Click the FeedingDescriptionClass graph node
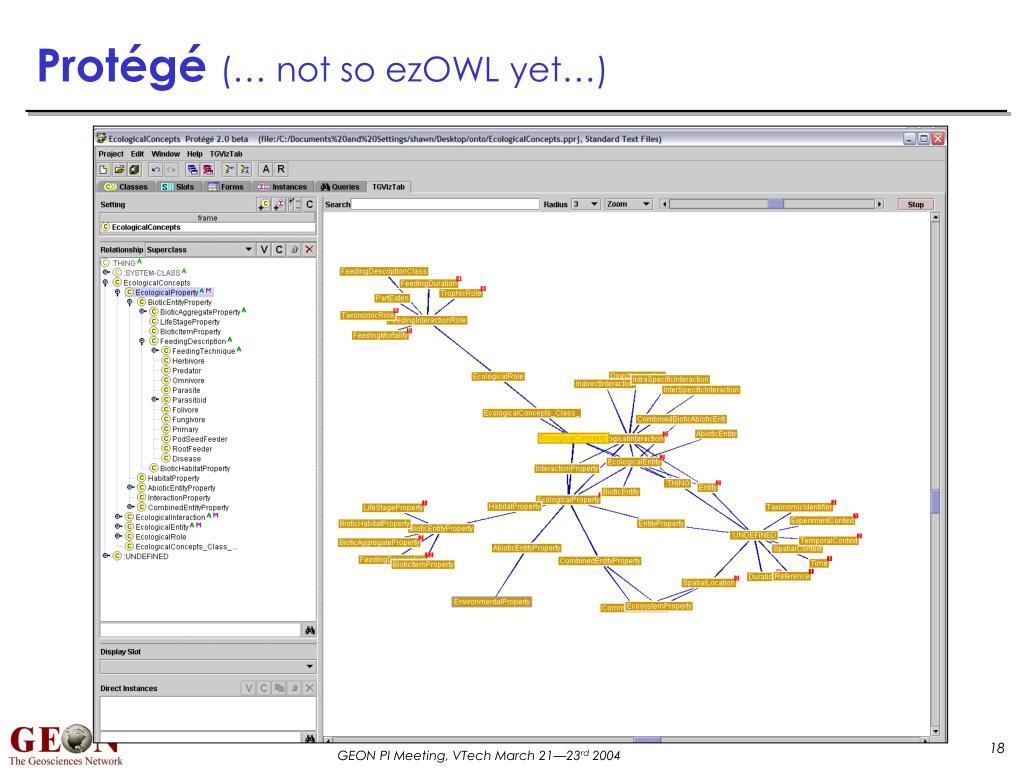The image size is (1024, 768). [x=384, y=271]
